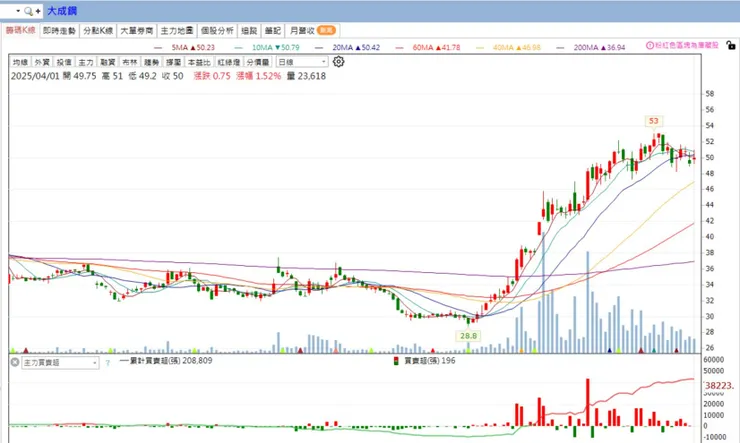Toggle the 壓力 overlay button
The height and width of the screenshot is (443, 740).
click(173, 62)
